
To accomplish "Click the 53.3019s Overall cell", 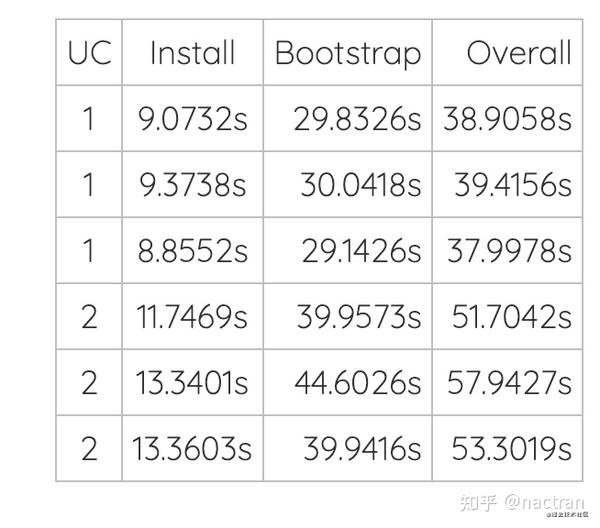I will 511,448.
